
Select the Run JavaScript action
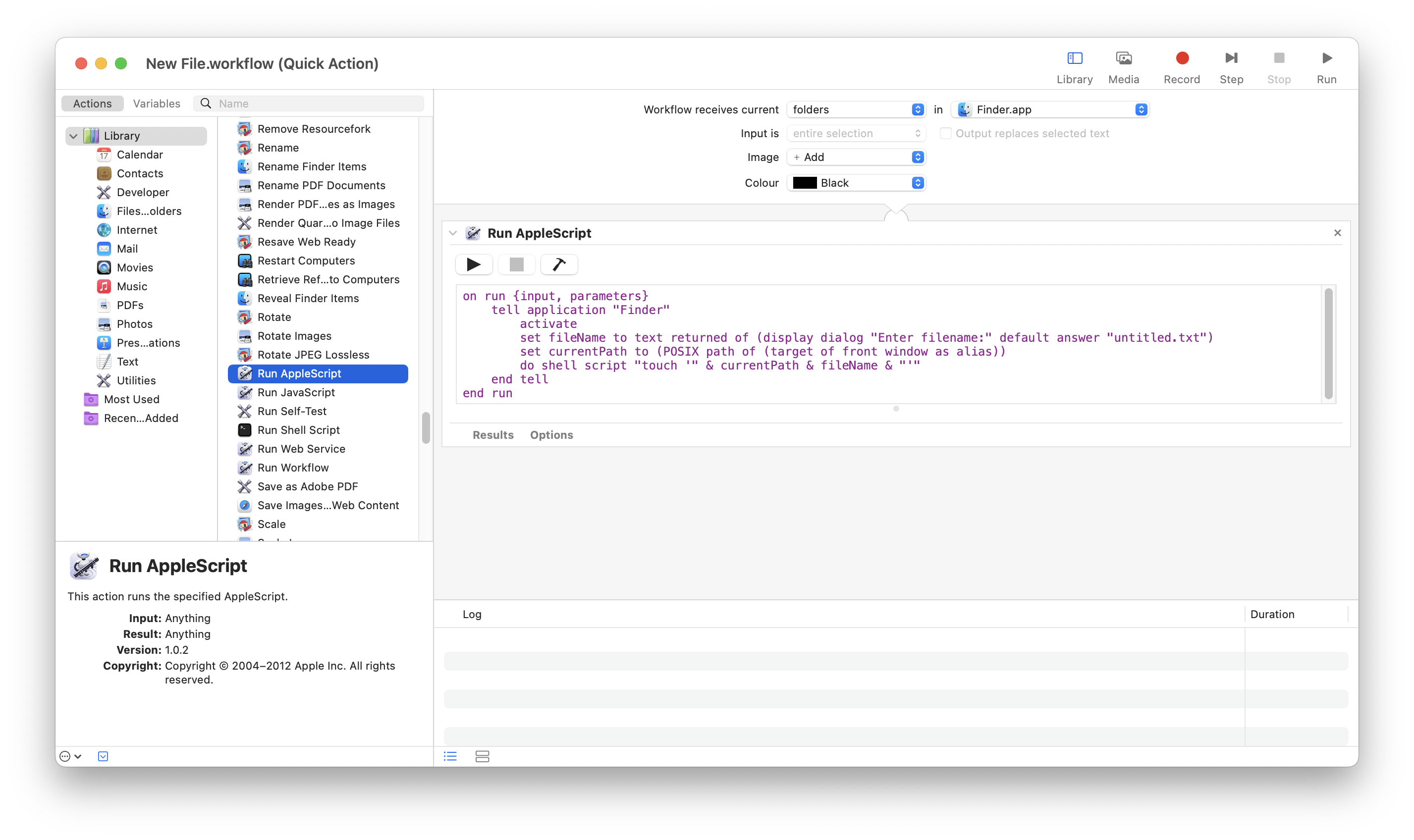[318, 392]
